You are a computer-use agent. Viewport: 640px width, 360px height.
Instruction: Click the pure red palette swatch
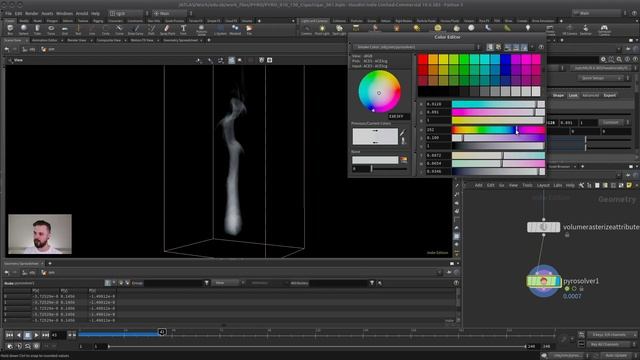point(422,60)
